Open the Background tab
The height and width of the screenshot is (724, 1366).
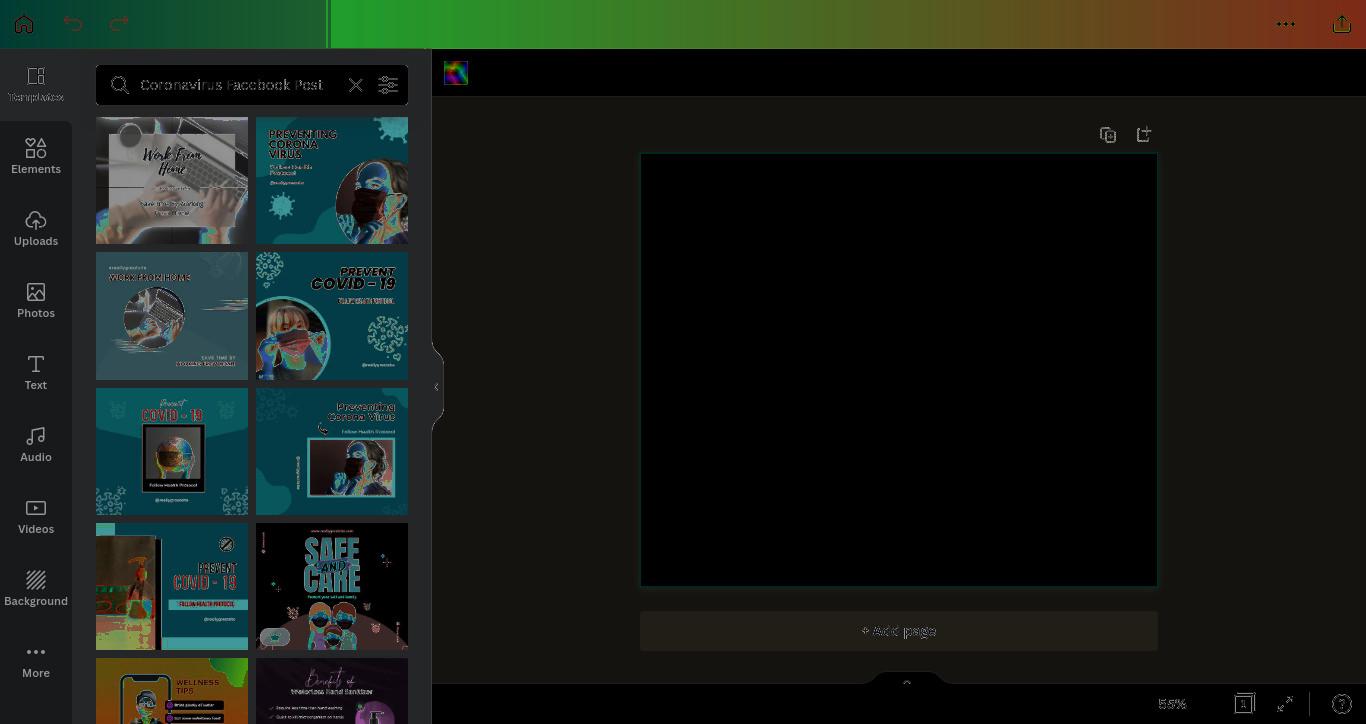(x=36, y=589)
